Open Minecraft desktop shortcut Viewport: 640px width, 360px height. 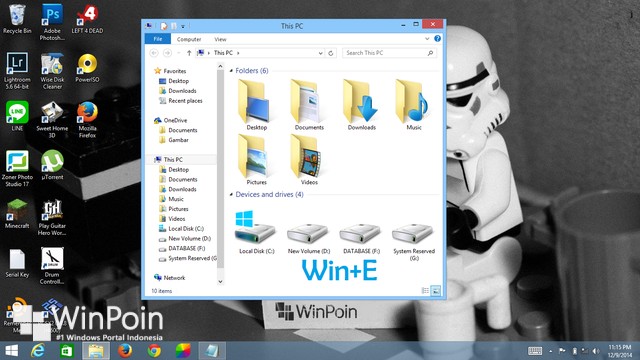pyautogui.click(x=17, y=213)
